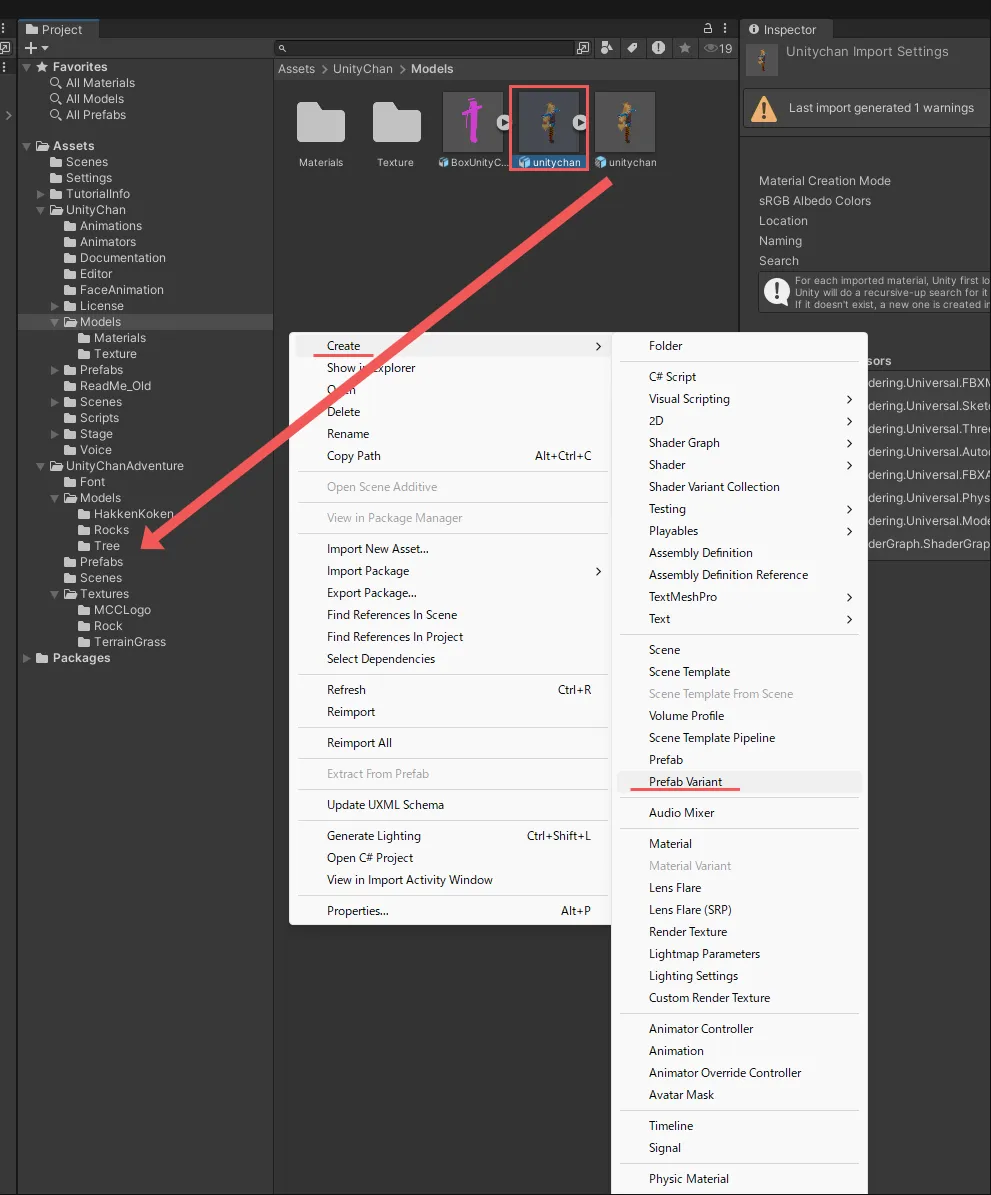Open the Materials folder icon in Models
Image resolution: width=991 pixels, height=1195 pixels.
pyautogui.click(x=321, y=123)
